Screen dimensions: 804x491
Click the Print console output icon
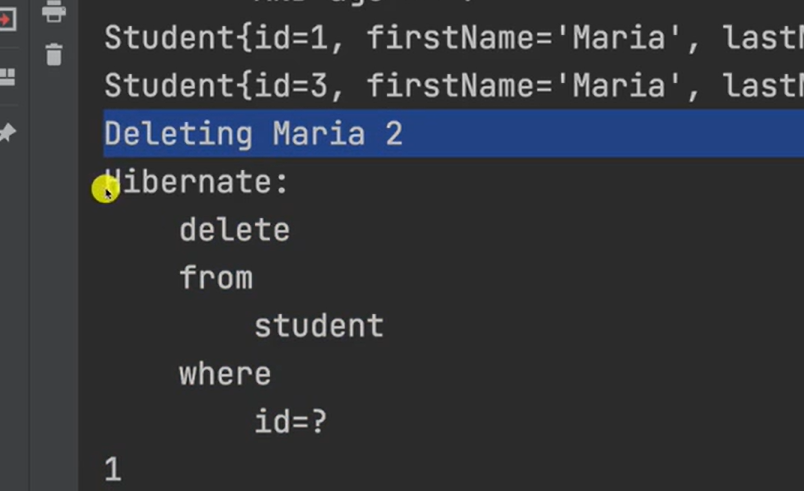click(x=53, y=11)
